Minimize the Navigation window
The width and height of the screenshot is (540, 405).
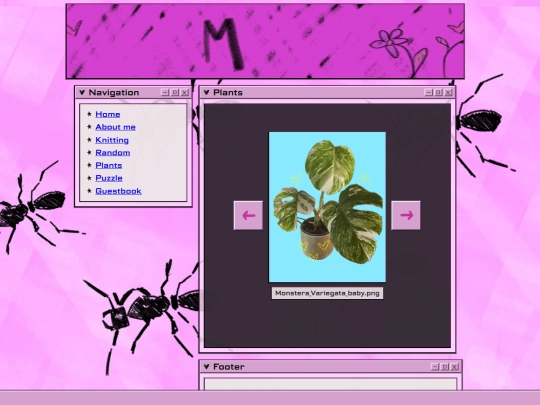click(165, 92)
